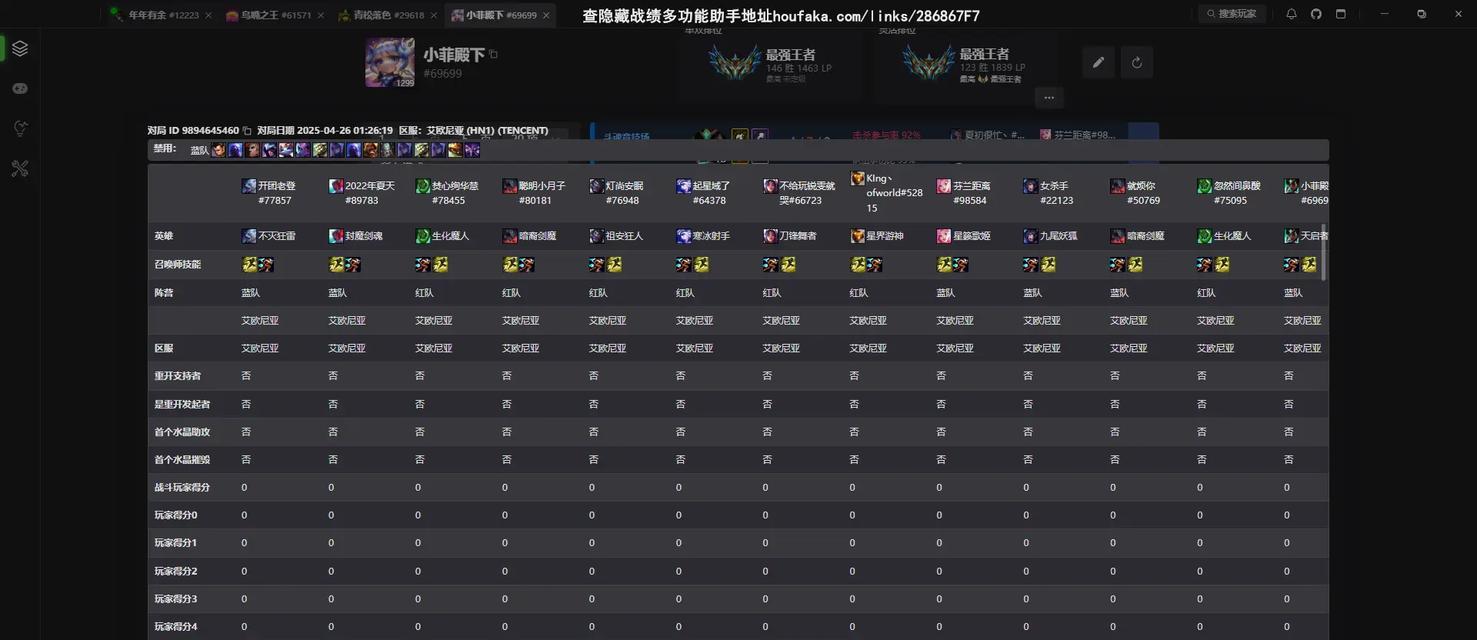
Task: Click the first banned champion icon
Action: [218, 150]
